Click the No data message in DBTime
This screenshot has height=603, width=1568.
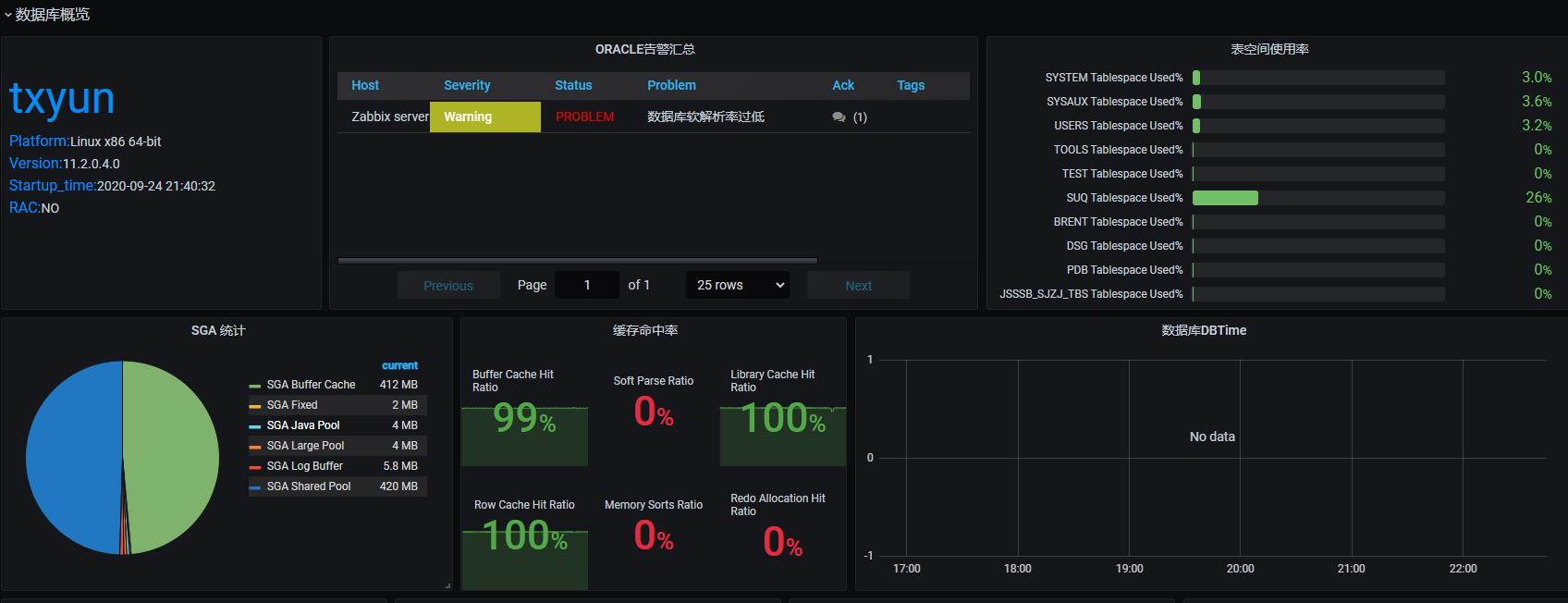tap(1212, 437)
